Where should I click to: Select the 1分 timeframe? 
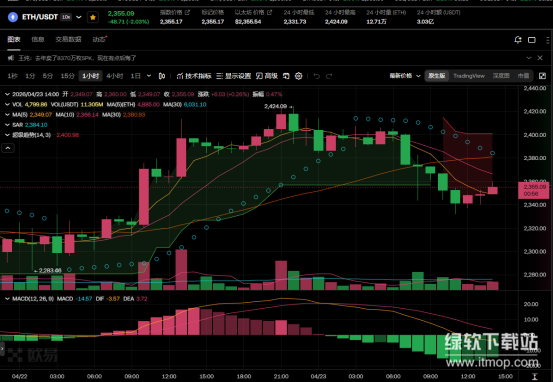point(30,76)
